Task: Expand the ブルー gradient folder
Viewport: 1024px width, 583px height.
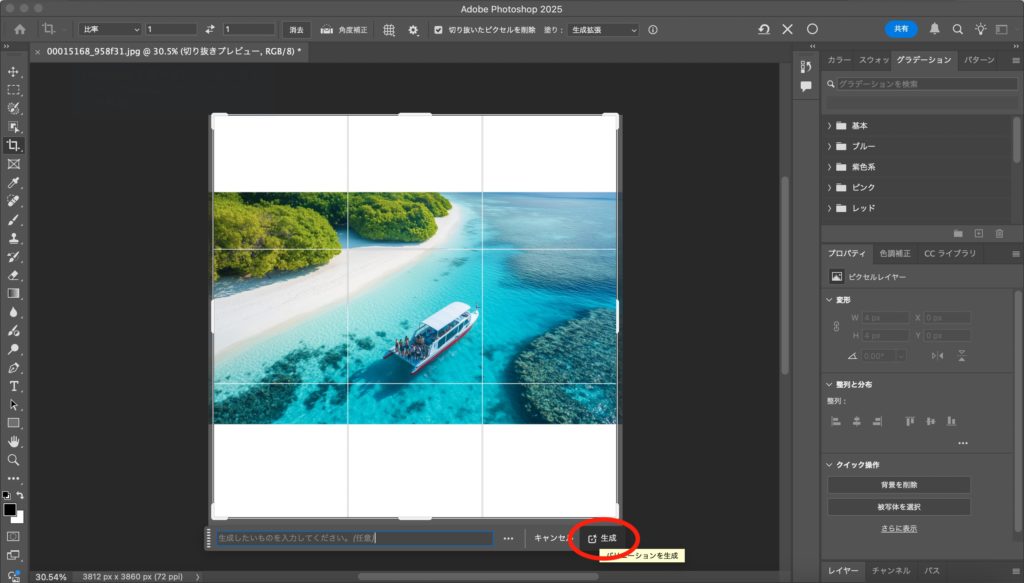Action: tap(830, 146)
